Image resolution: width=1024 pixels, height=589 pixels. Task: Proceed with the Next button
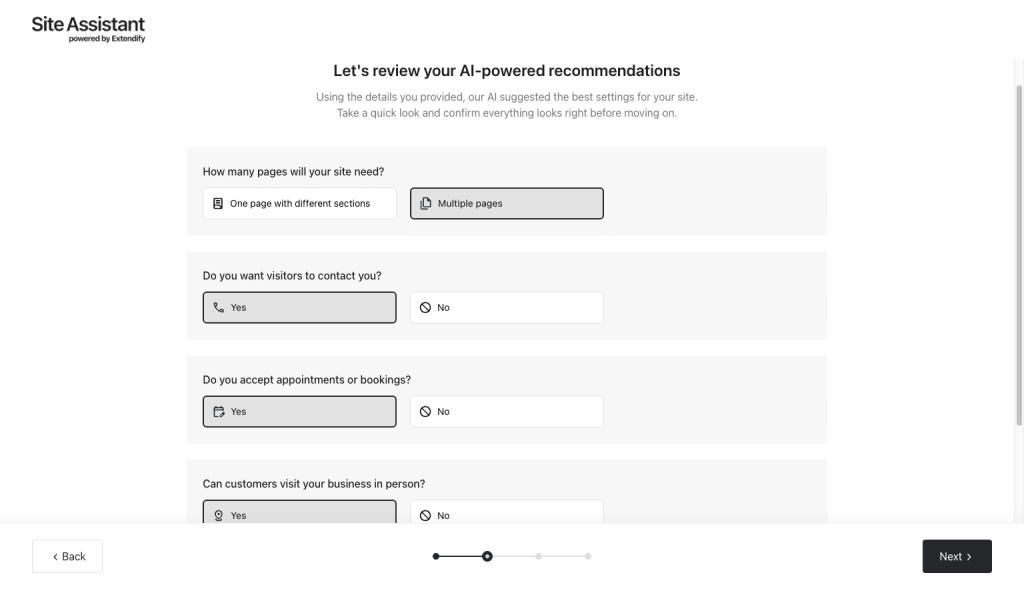point(956,557)
